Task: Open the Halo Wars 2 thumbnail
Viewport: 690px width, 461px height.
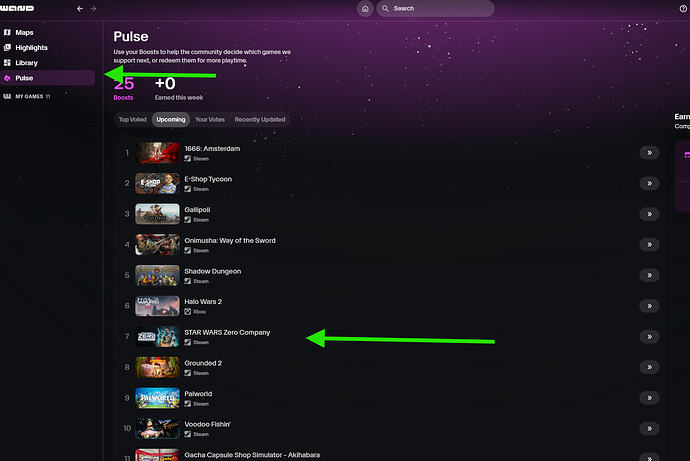Action: pyautogui.click(x=158, y=306)
